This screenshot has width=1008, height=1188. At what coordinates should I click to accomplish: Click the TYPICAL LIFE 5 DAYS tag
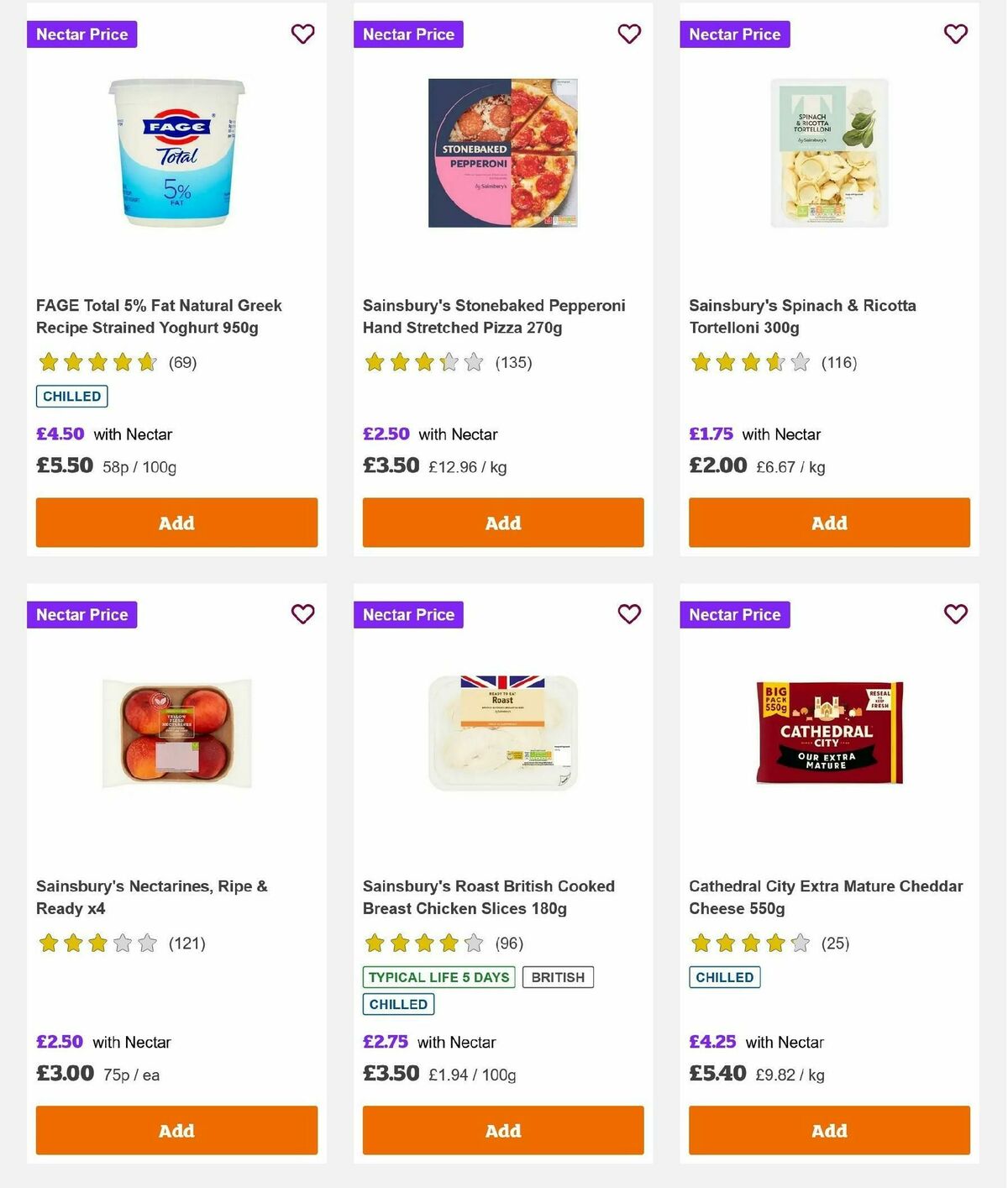(x=439, y=977)
